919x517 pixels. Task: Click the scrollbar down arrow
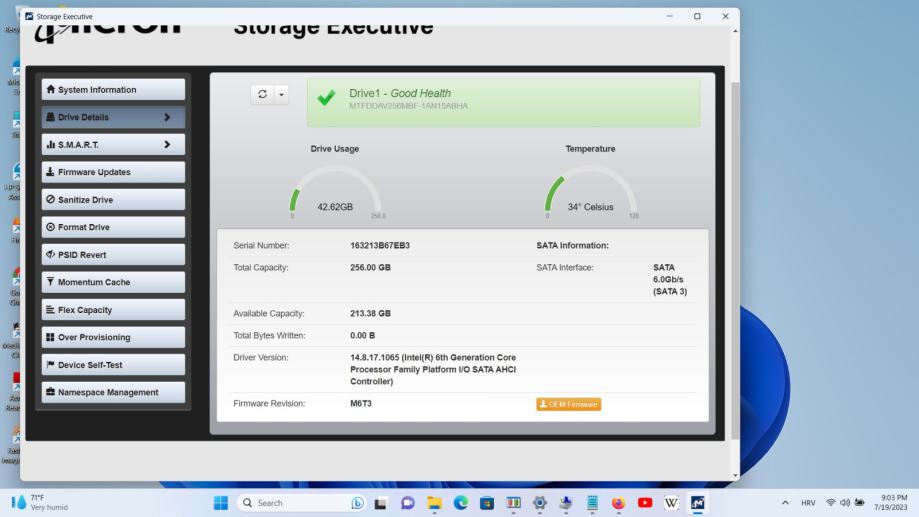tap(735, 475)
